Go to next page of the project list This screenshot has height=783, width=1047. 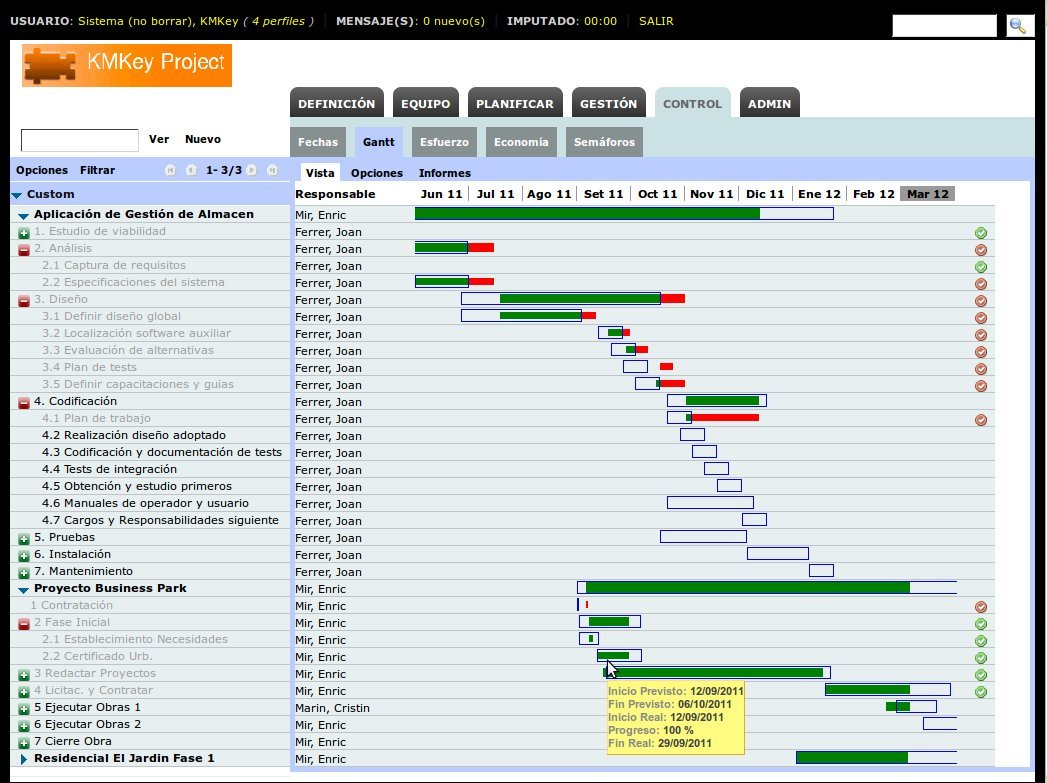(x=251, y=171)
